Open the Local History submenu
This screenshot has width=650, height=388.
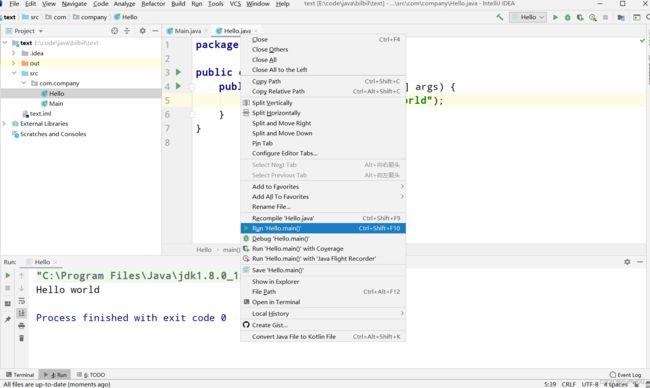(x=323, y=313)
